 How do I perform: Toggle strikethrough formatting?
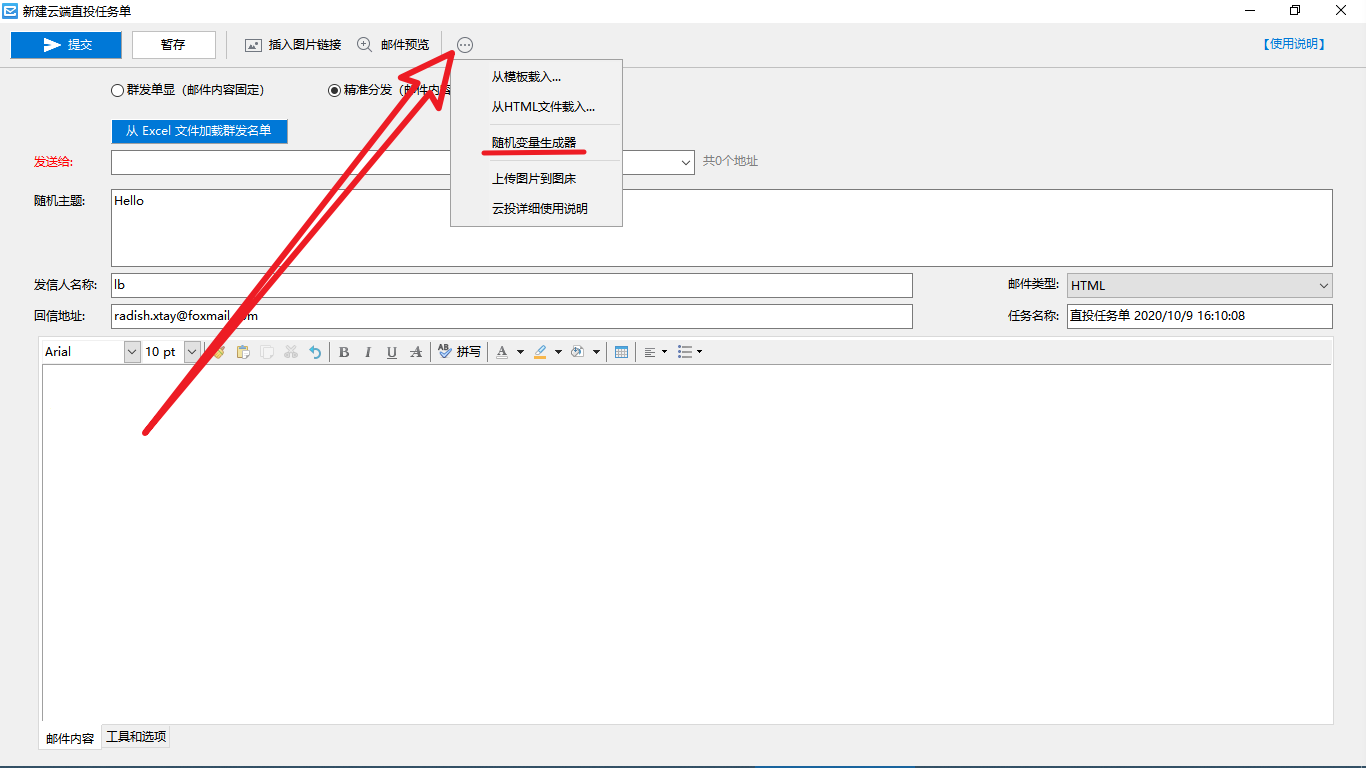coord(416,352)
